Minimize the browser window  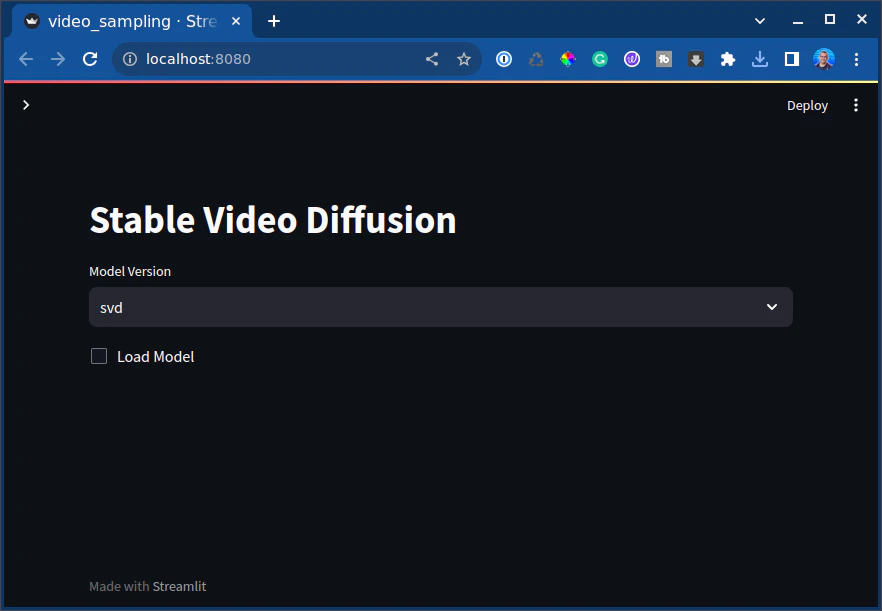pos(798,21)
